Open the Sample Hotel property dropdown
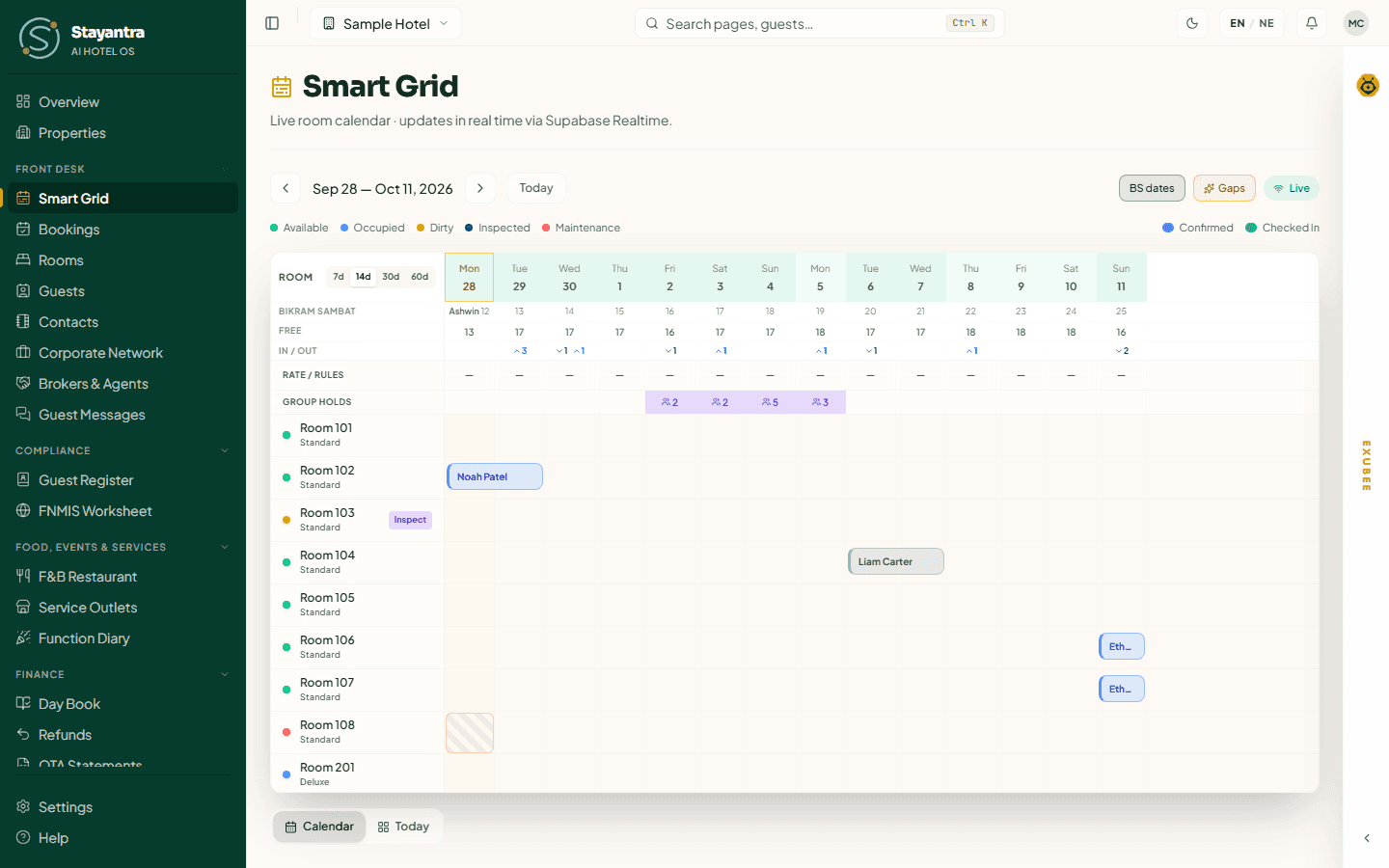This screenshot has width=1389, height=868. tap(386, 23)
